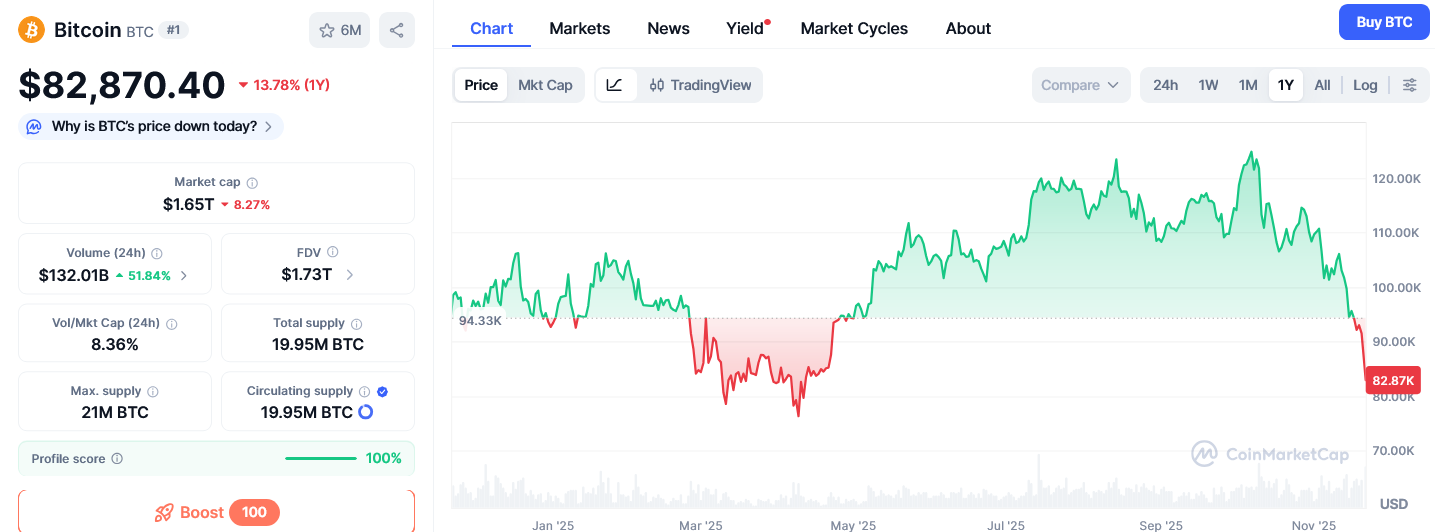
Task: Click the Circulating supply verified badge icon
Action: [x=382, y=392]
